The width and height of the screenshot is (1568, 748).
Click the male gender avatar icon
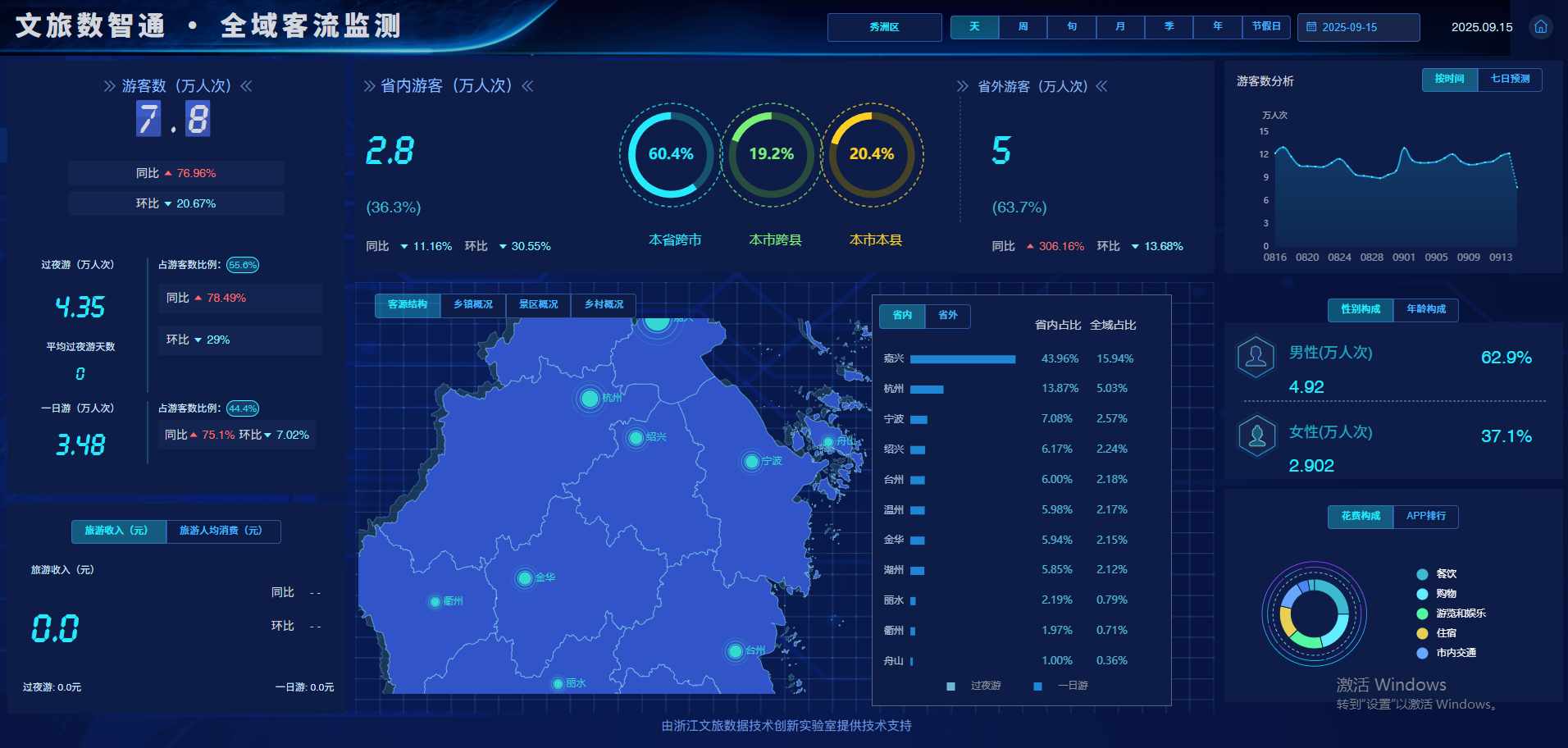pos(1256,357)
